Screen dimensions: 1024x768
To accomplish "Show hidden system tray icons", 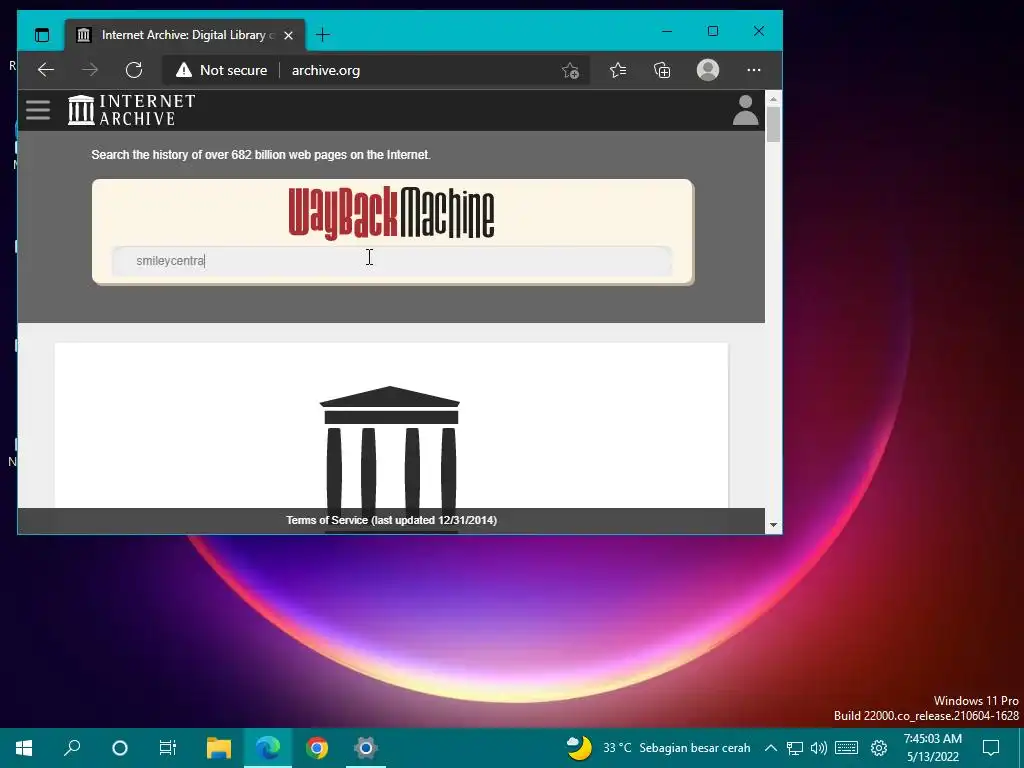I will (x=771, y=748).
